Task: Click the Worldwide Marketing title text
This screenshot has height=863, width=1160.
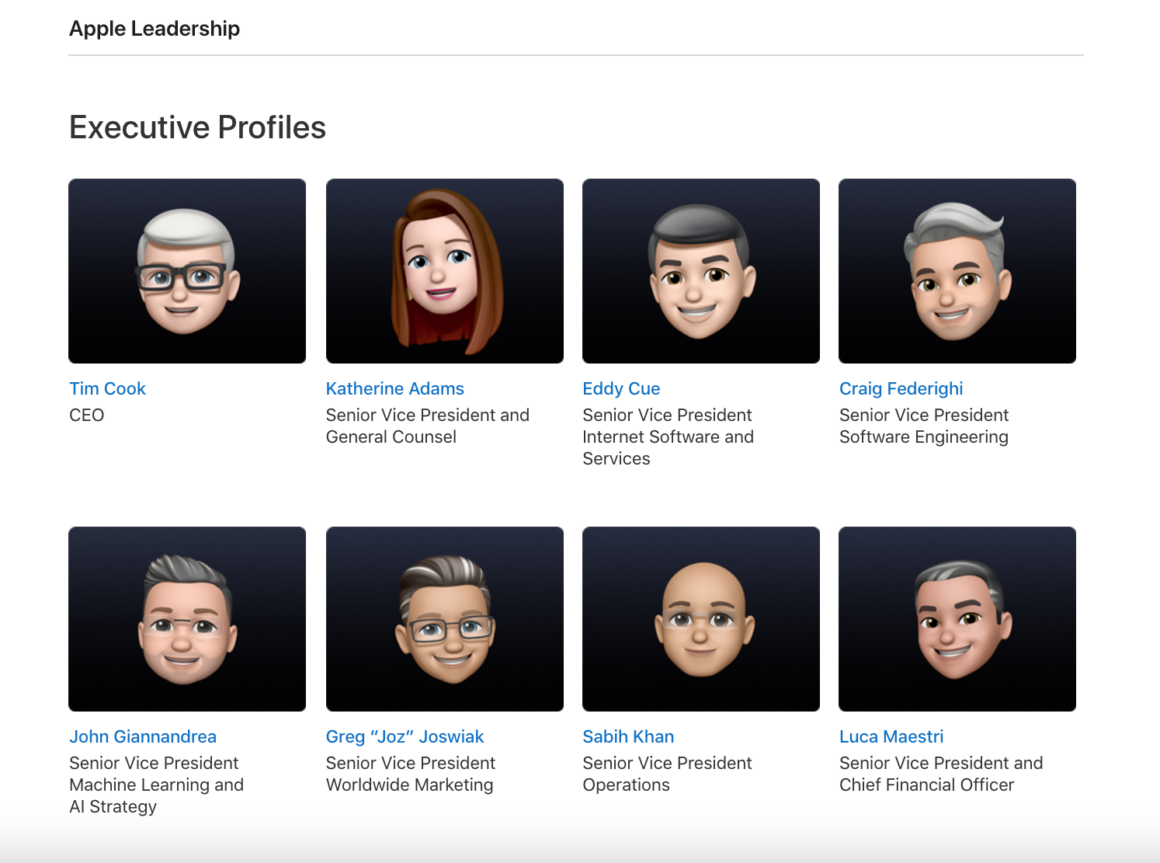Action: pos(409,785)
